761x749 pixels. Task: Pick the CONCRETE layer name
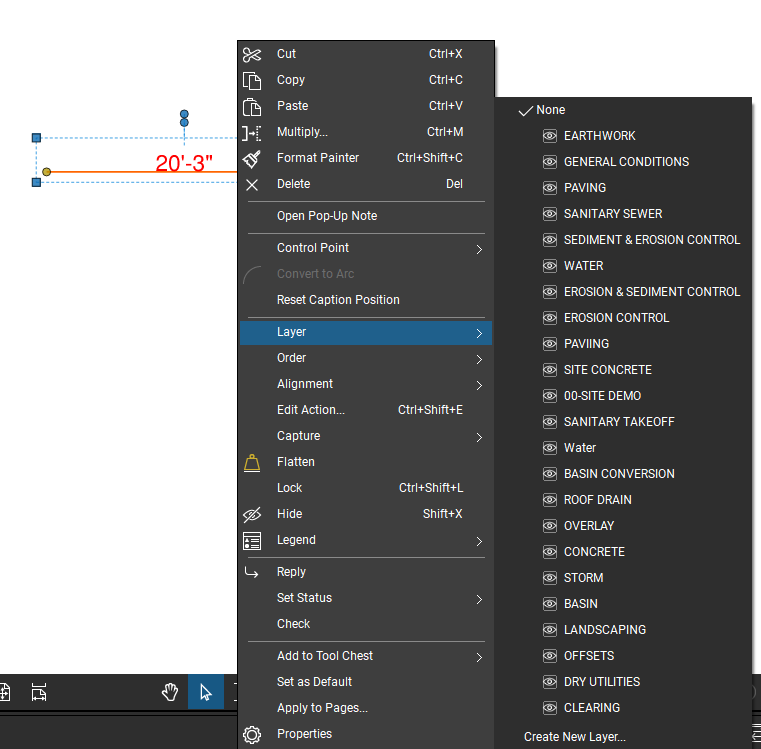[594, 552]
